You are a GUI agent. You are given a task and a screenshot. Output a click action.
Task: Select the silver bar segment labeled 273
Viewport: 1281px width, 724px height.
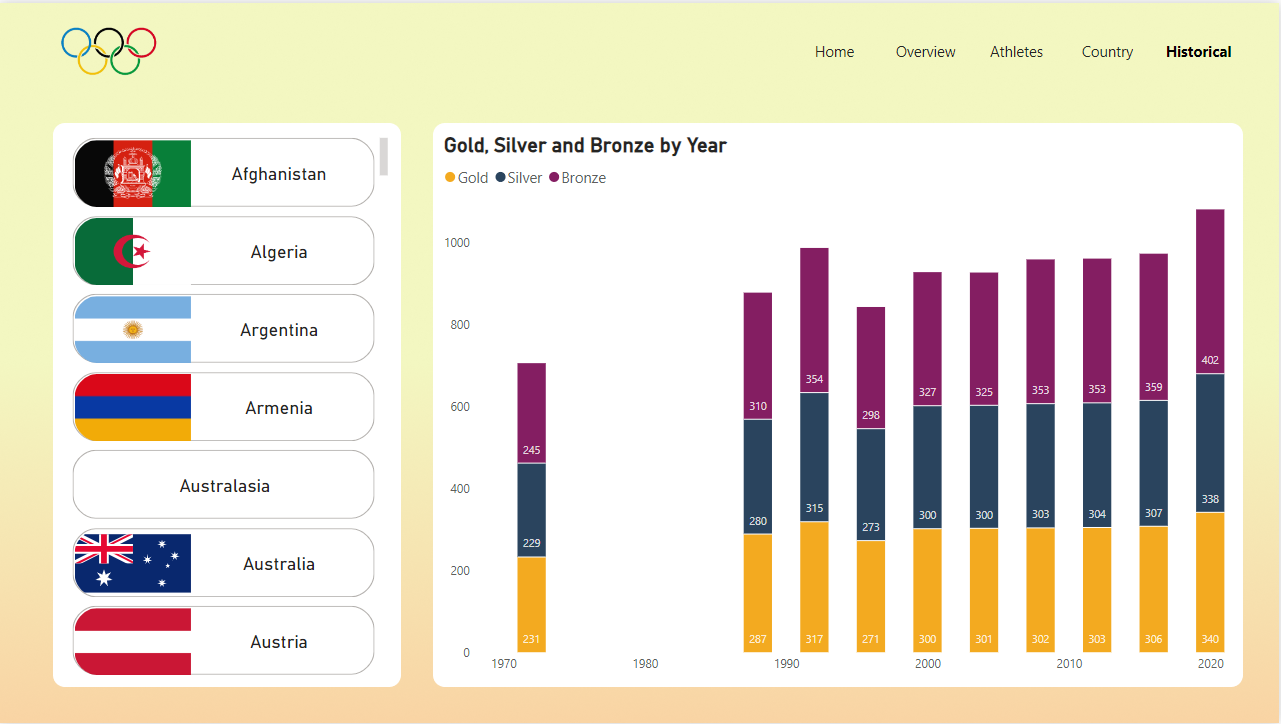pyautogui.click(x=871, y=485)
